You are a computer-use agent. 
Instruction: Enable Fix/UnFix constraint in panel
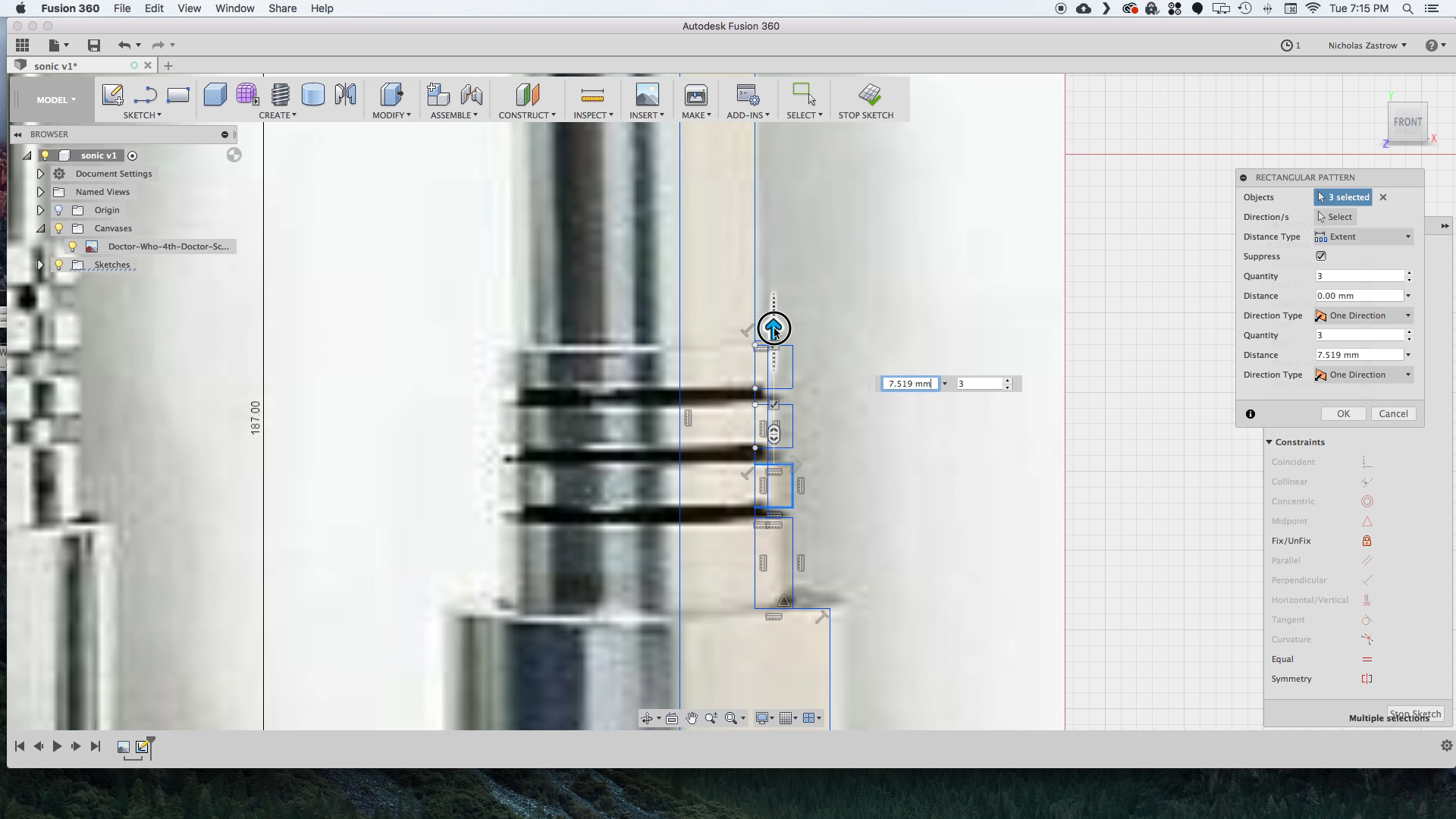[1367, 540]
